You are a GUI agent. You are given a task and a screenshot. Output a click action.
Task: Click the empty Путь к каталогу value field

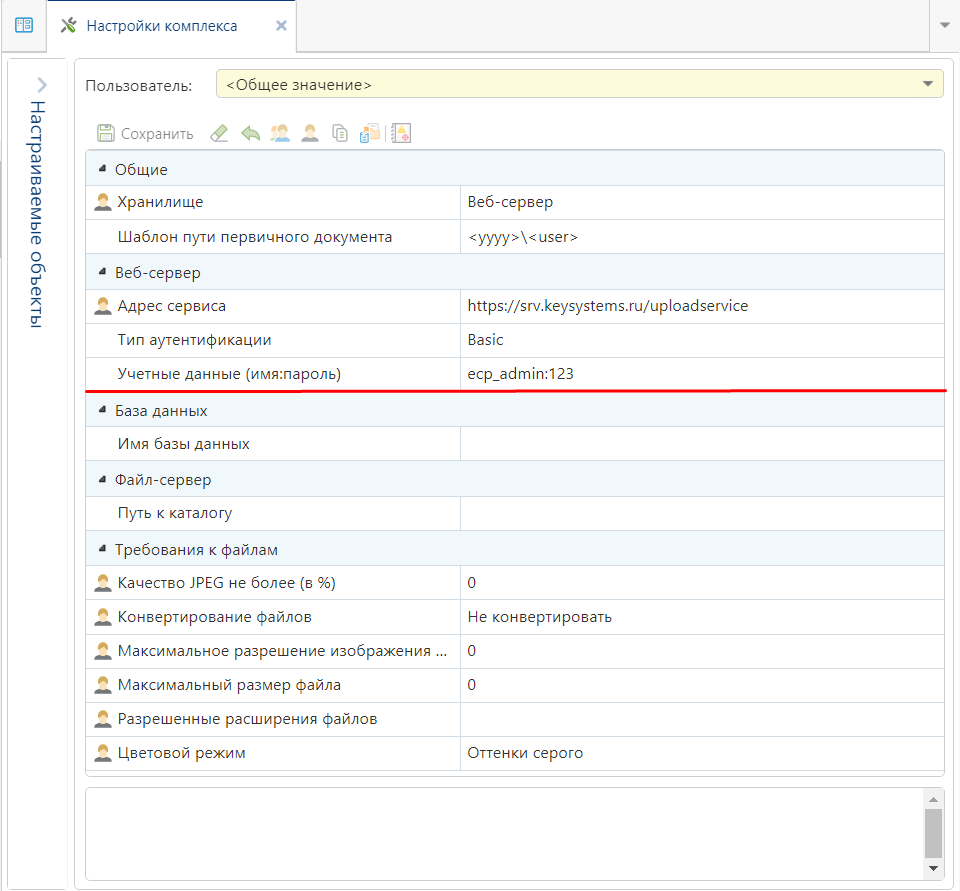(x=702, y=513)
